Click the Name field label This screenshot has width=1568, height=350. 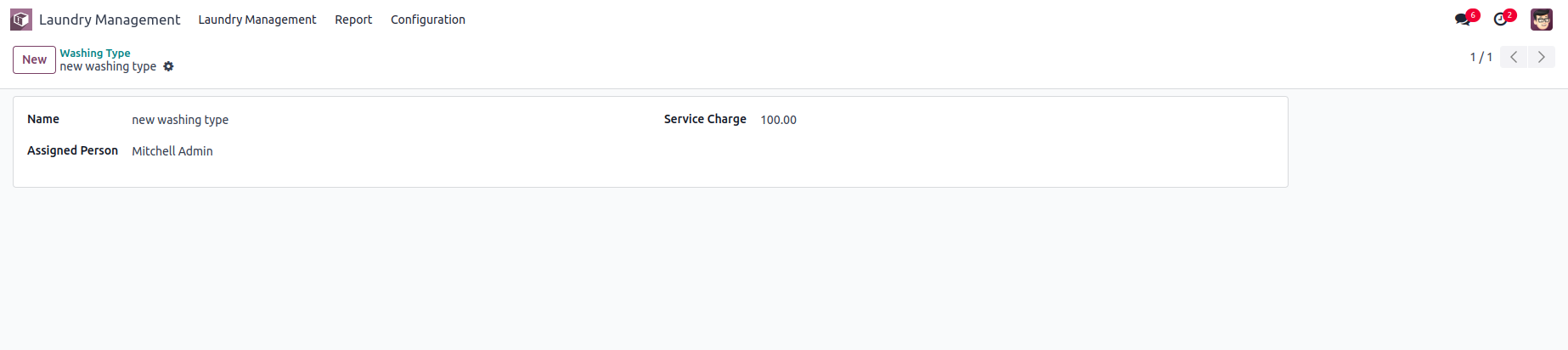click(43, 119)
